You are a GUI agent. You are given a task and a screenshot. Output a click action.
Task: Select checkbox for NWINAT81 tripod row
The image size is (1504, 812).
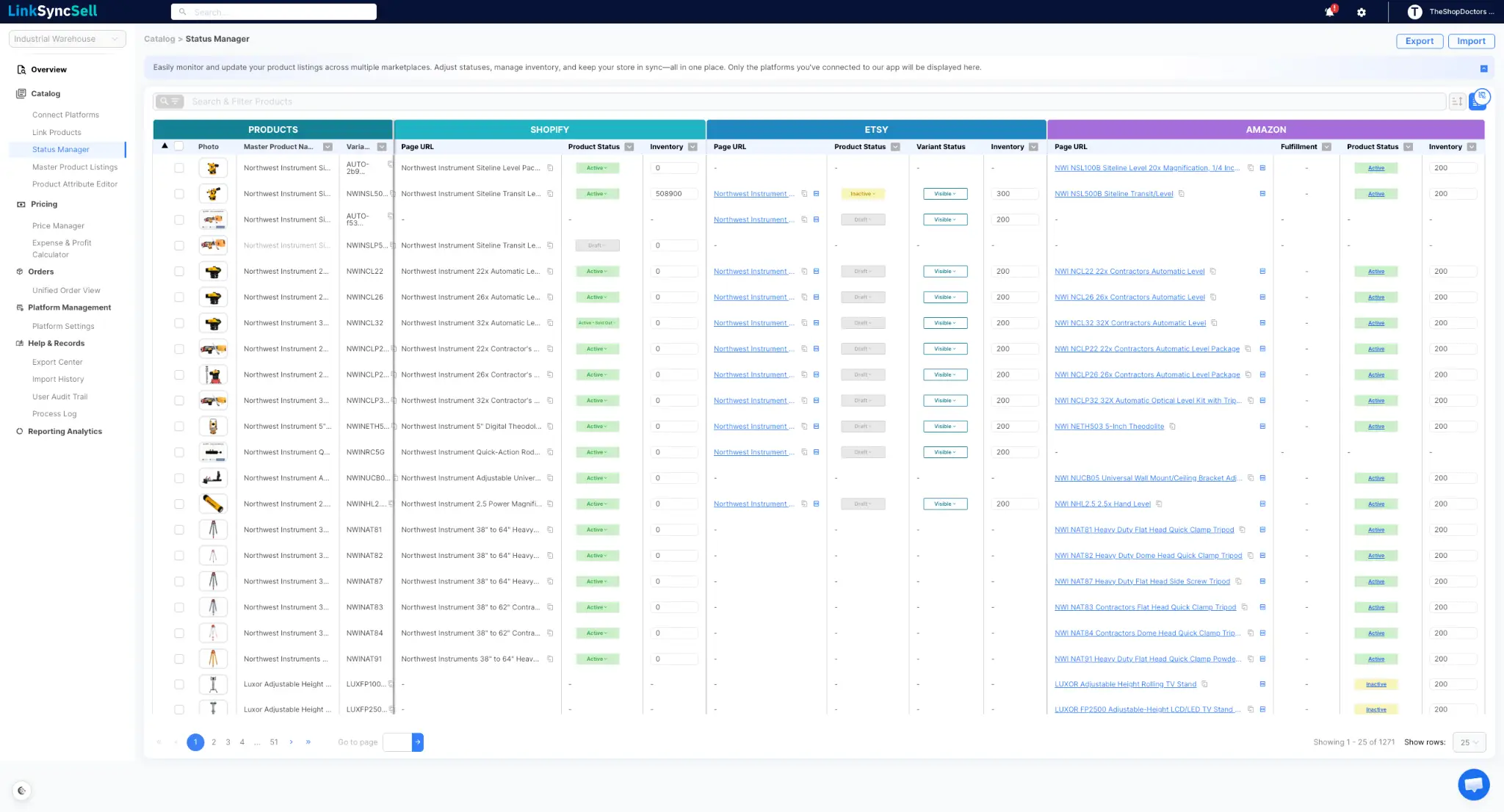(x=179, y=530)
